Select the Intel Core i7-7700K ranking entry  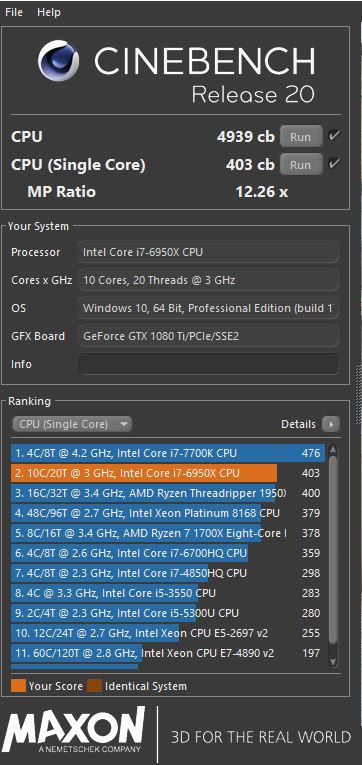[x=168, y=453]
